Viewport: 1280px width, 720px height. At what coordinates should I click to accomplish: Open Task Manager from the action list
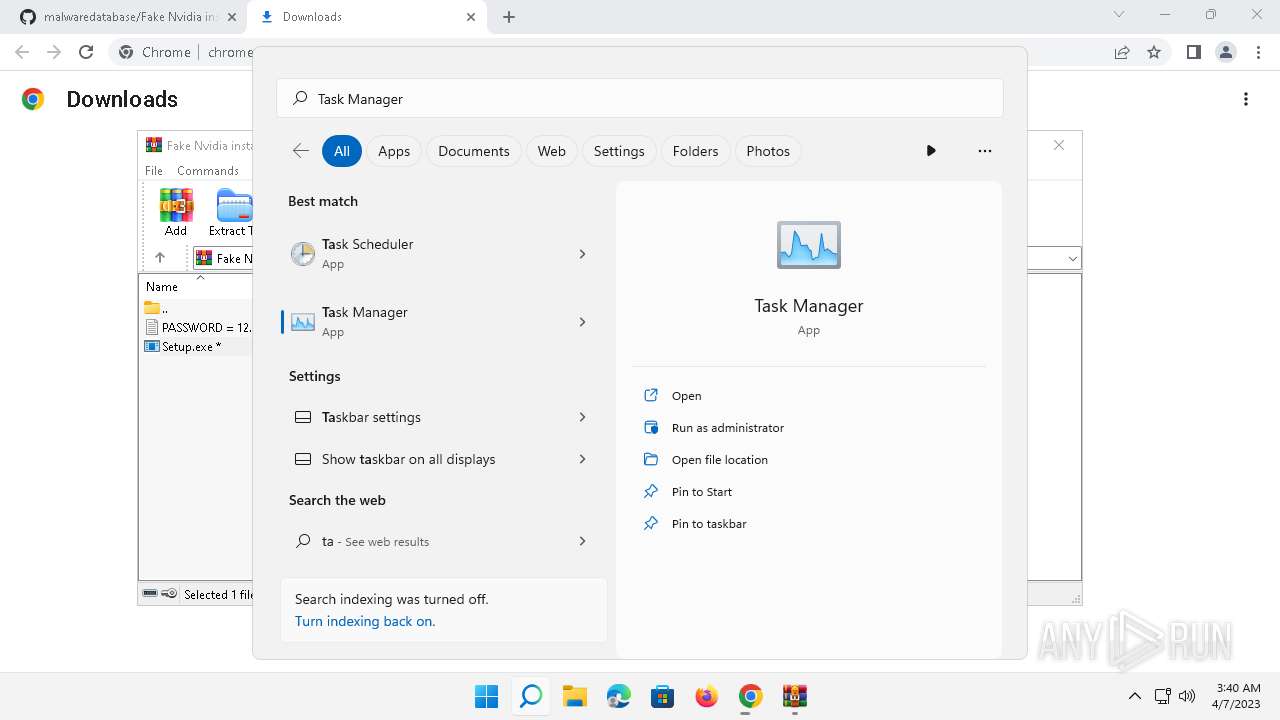click(686, 396)
